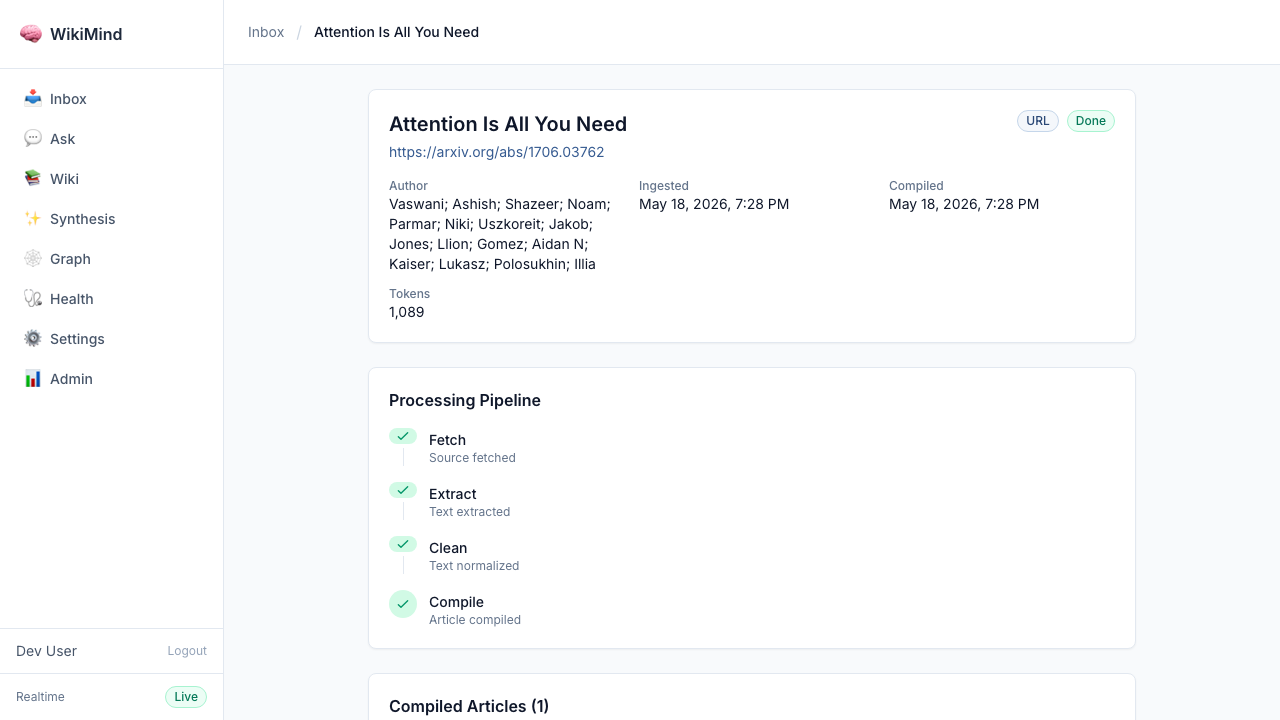Viewport: 1280px width, 720px height.
Task: Click the Clean step label
Action: click(448, 548)
